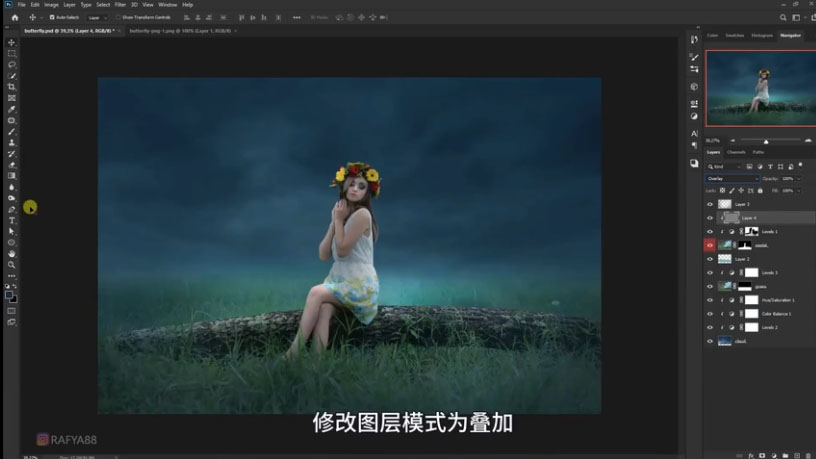Open workspace switcher icon at top right
Image resolution: width=816 pixels, height=459 pixels.
pos(796,17)
